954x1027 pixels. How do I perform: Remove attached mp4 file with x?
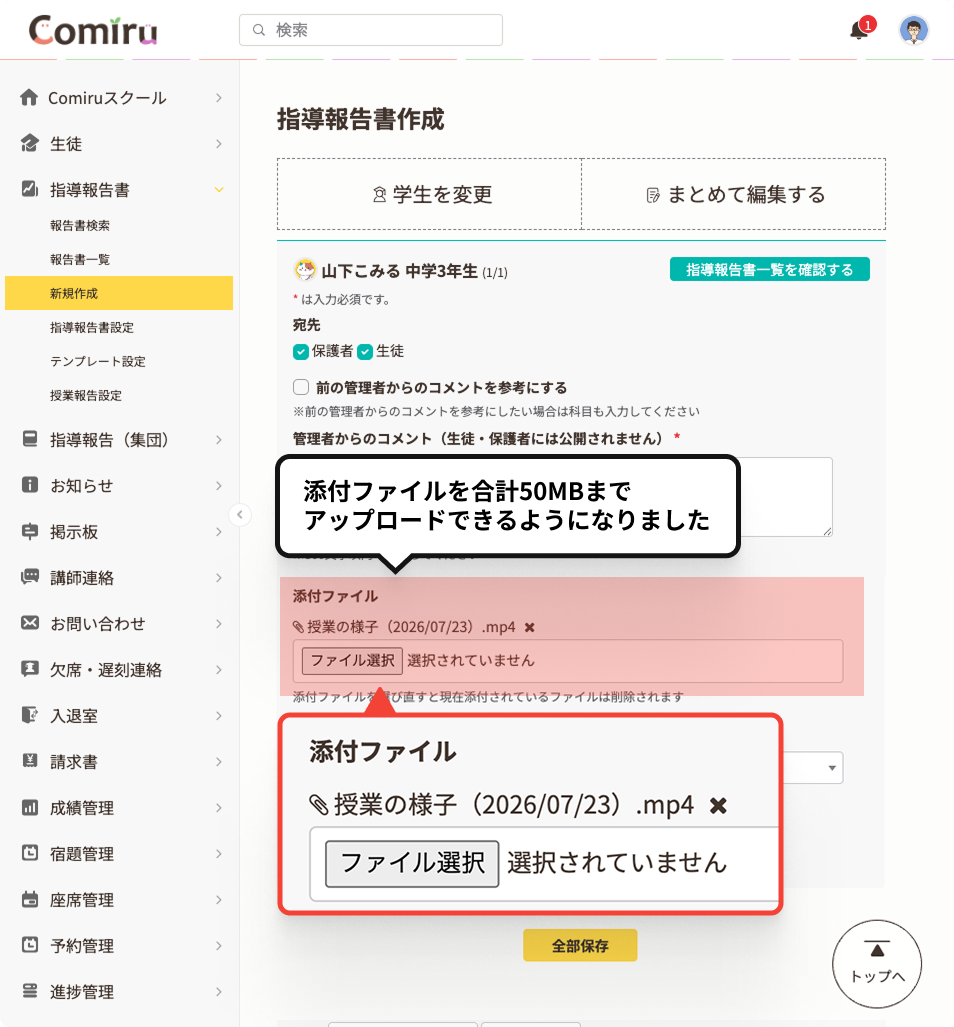point(529,627)
